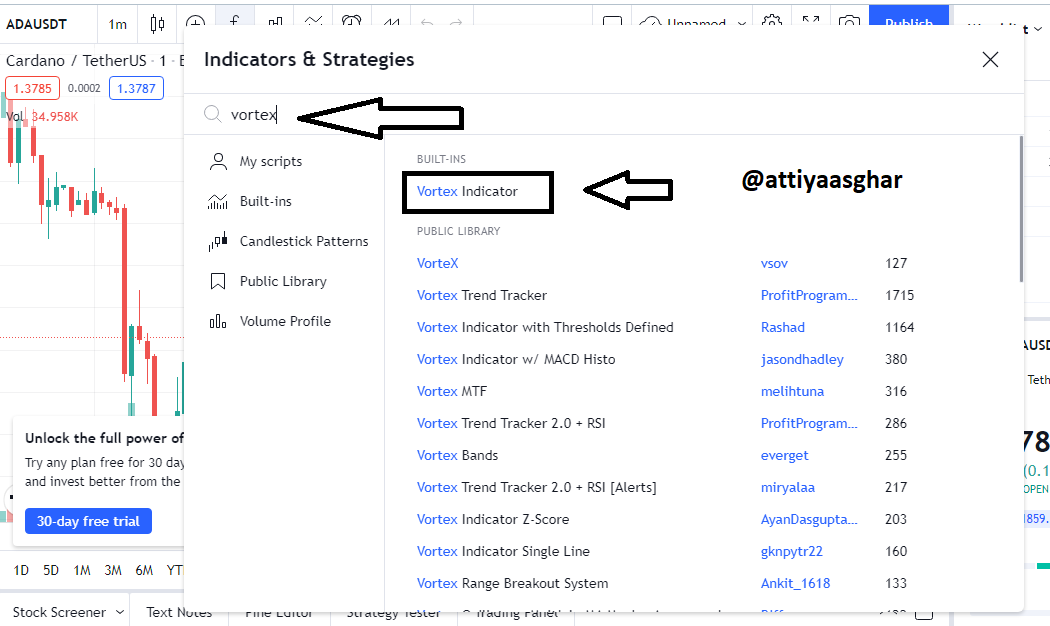Open author profile vsov
This screenshot has height=626, width=1050.
point(774,263)
